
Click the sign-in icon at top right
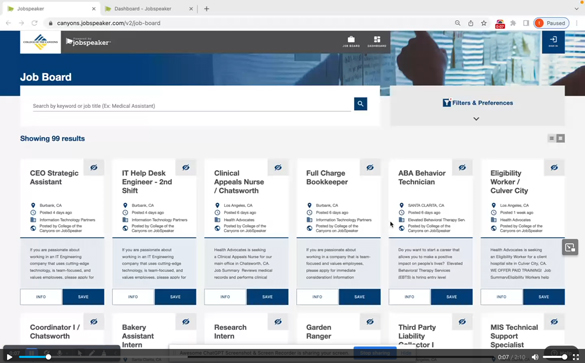[x=553, y=42]
